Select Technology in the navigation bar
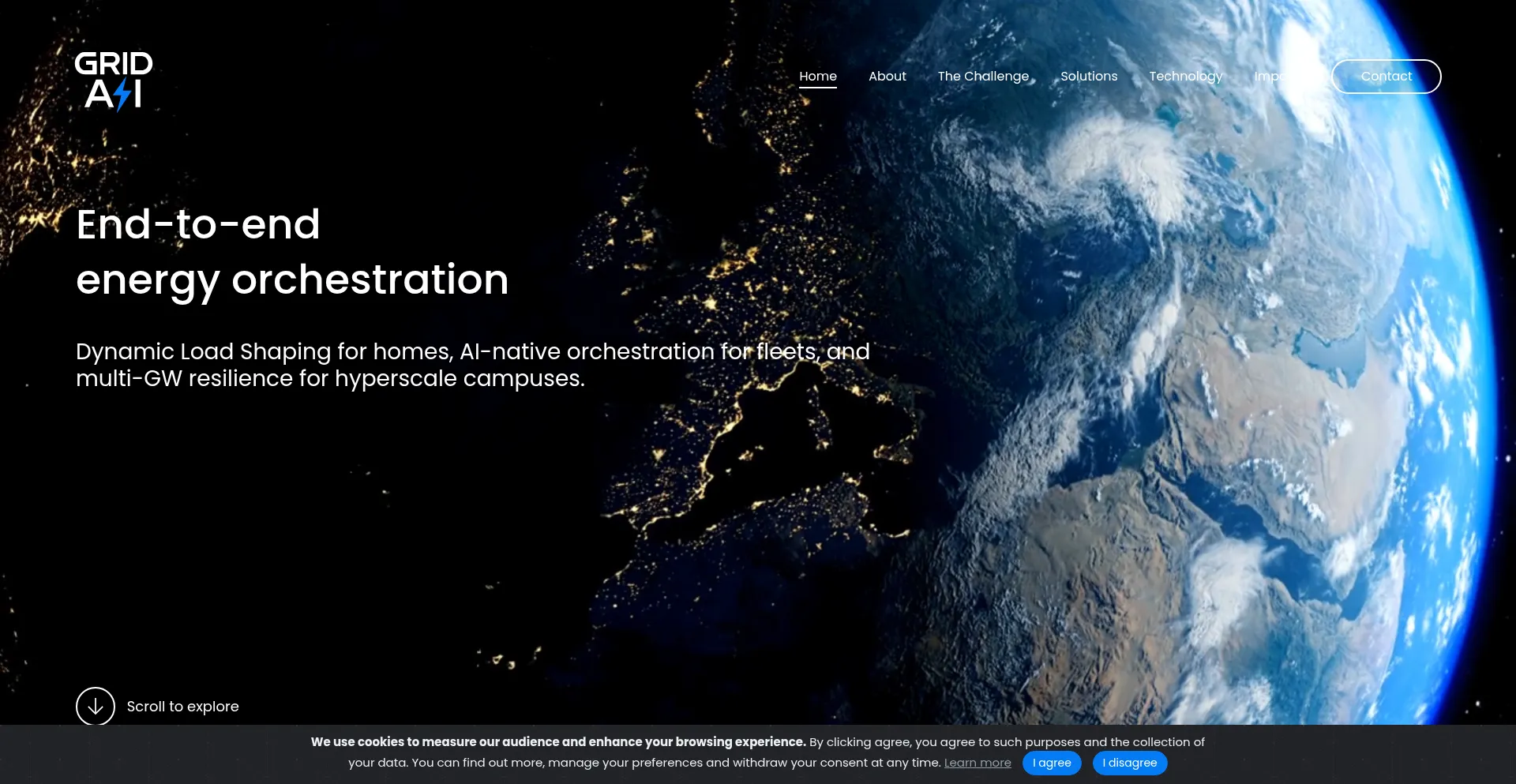The image size is (1516, 784). [x=1184, y=77]
